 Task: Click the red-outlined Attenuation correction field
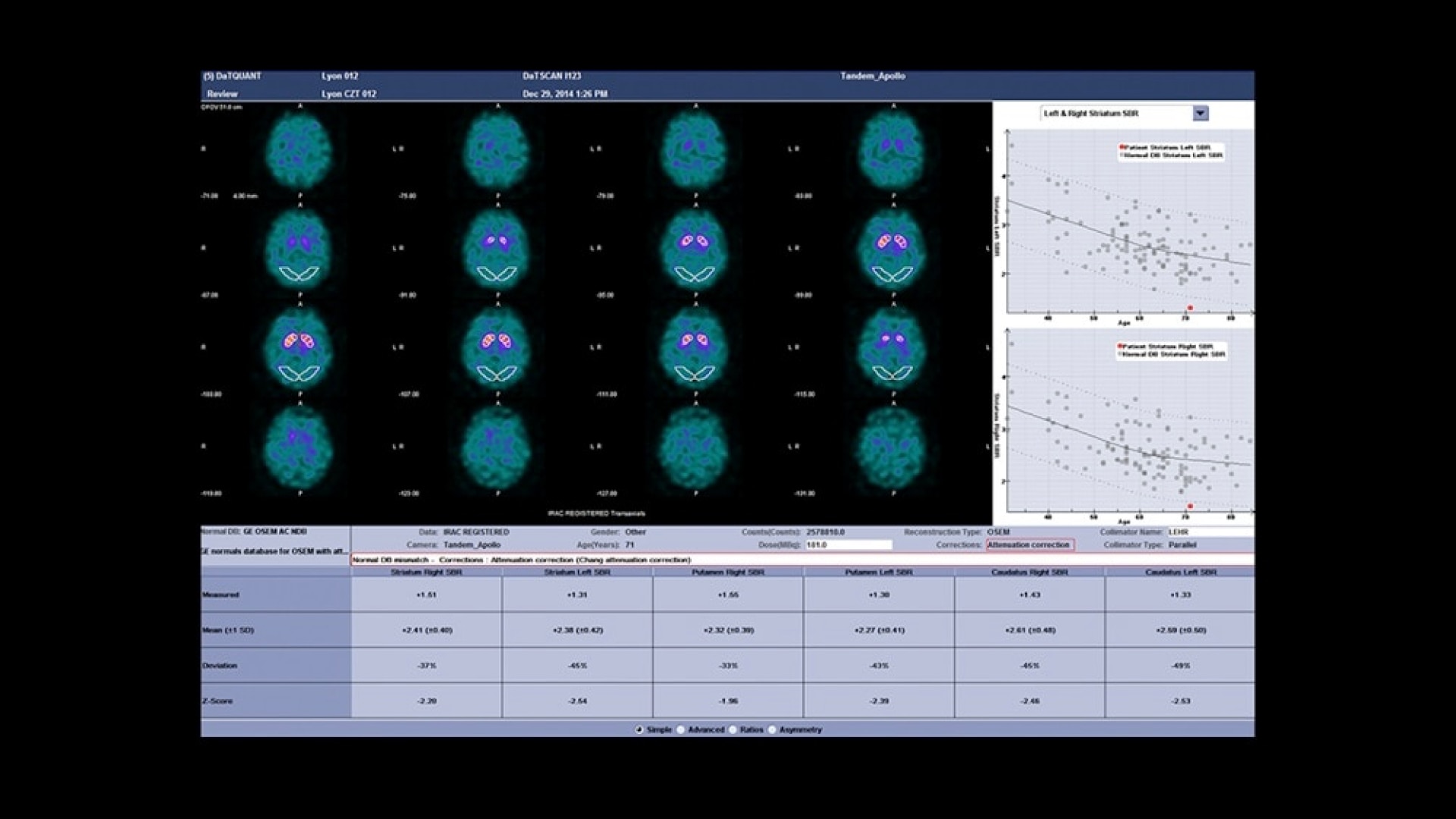1029,544
